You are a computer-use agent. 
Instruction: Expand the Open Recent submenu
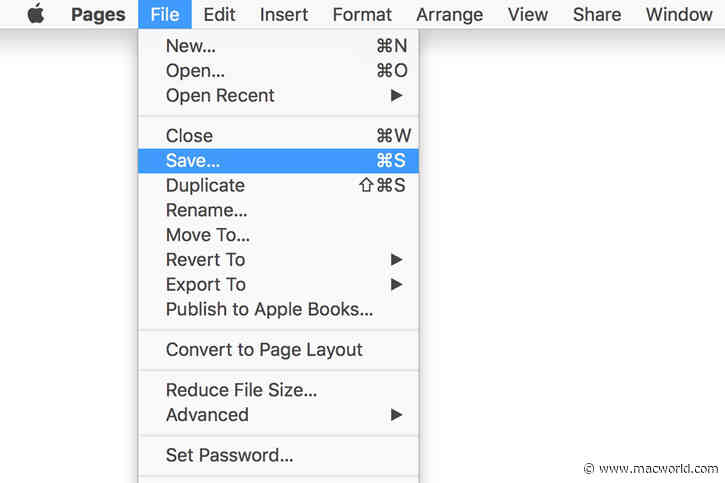(x=278, y=96)
